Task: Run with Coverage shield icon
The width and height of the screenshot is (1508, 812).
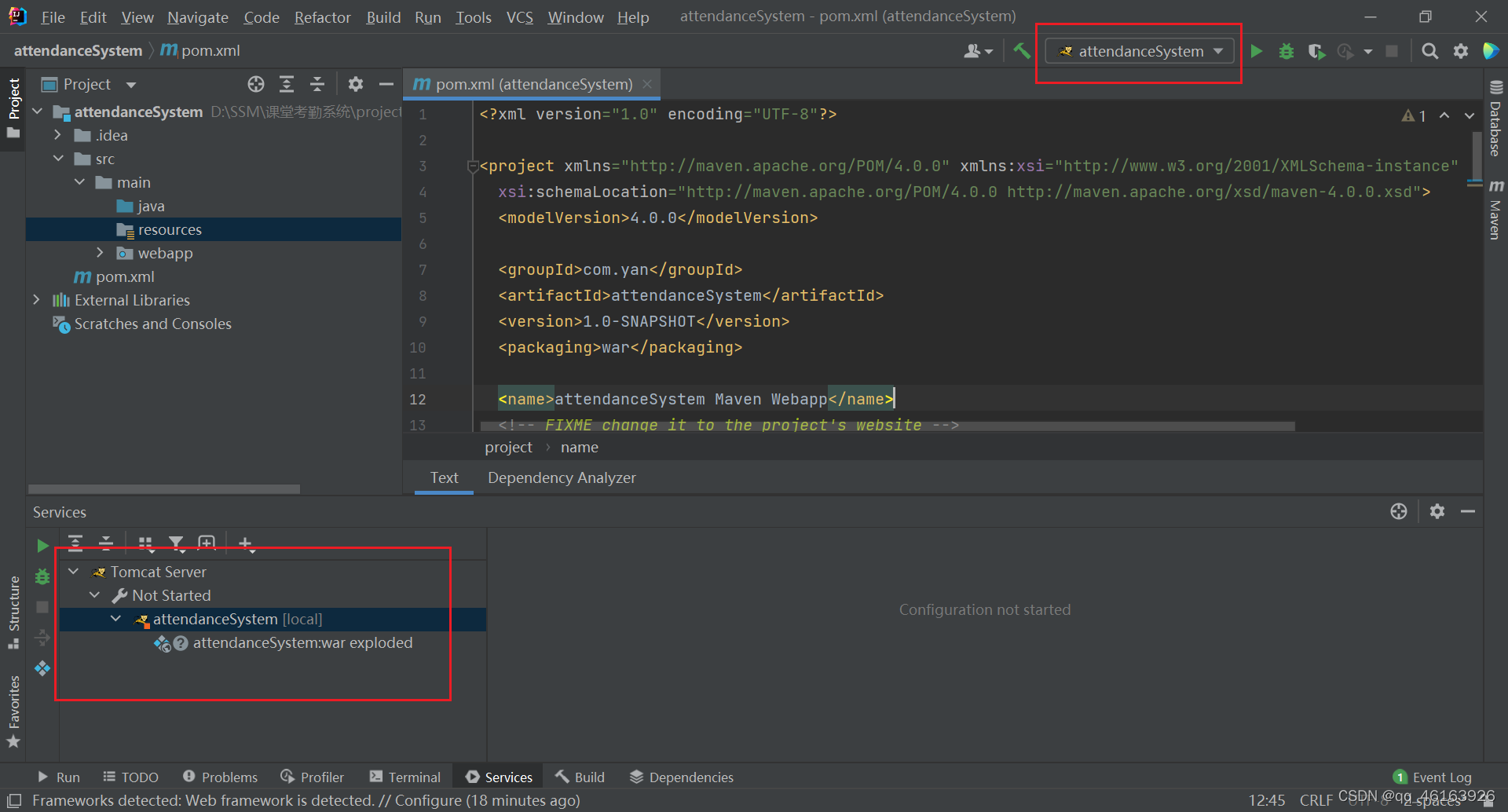Action: click(1316, 51)
